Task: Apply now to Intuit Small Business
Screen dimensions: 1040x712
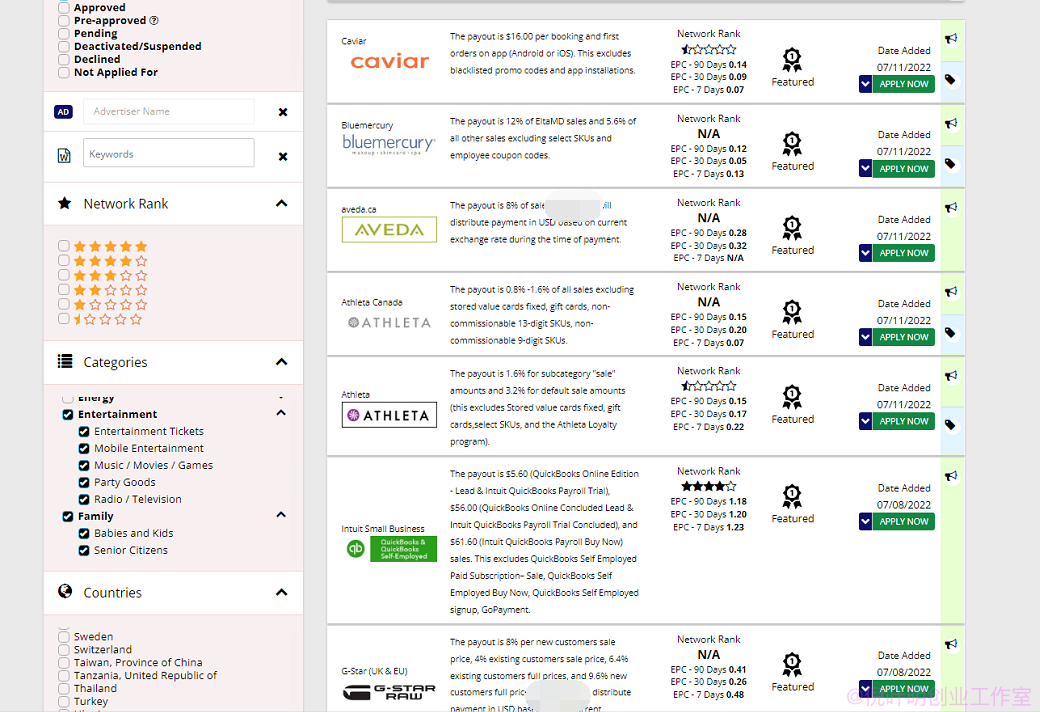Action: [903, 522]
